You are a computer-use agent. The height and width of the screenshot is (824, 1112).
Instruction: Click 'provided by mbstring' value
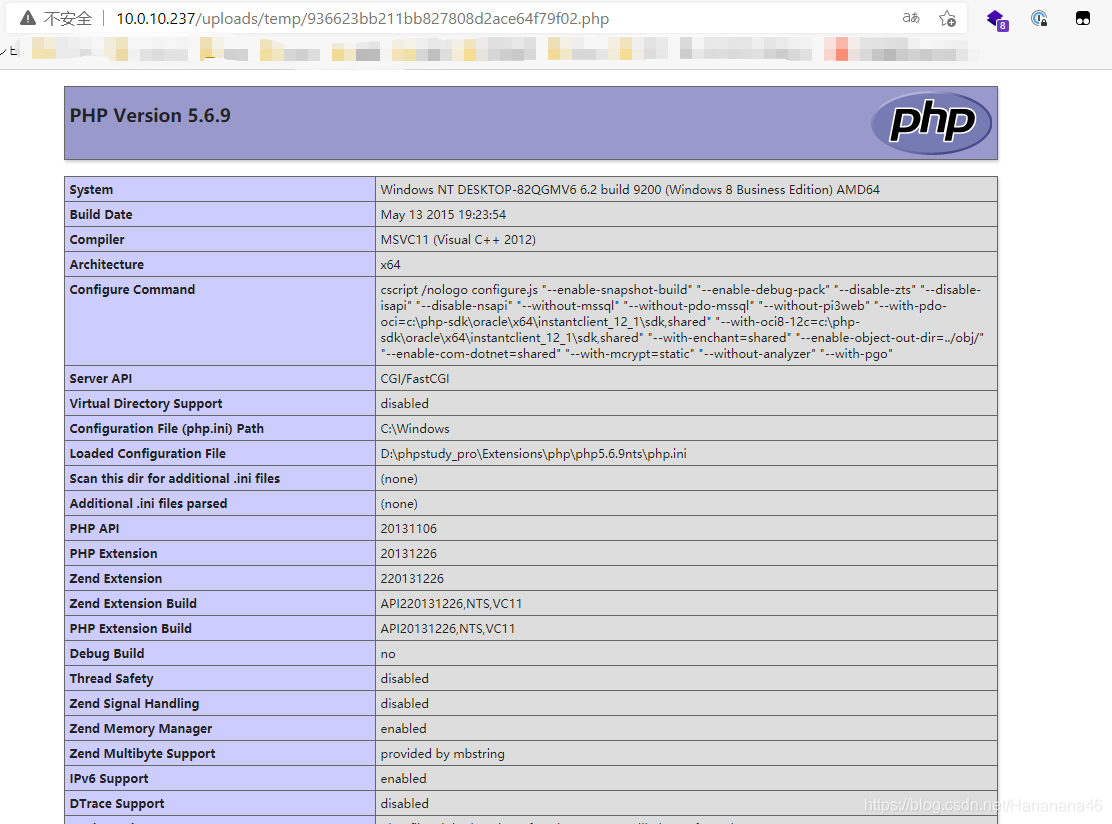point(443,753)
